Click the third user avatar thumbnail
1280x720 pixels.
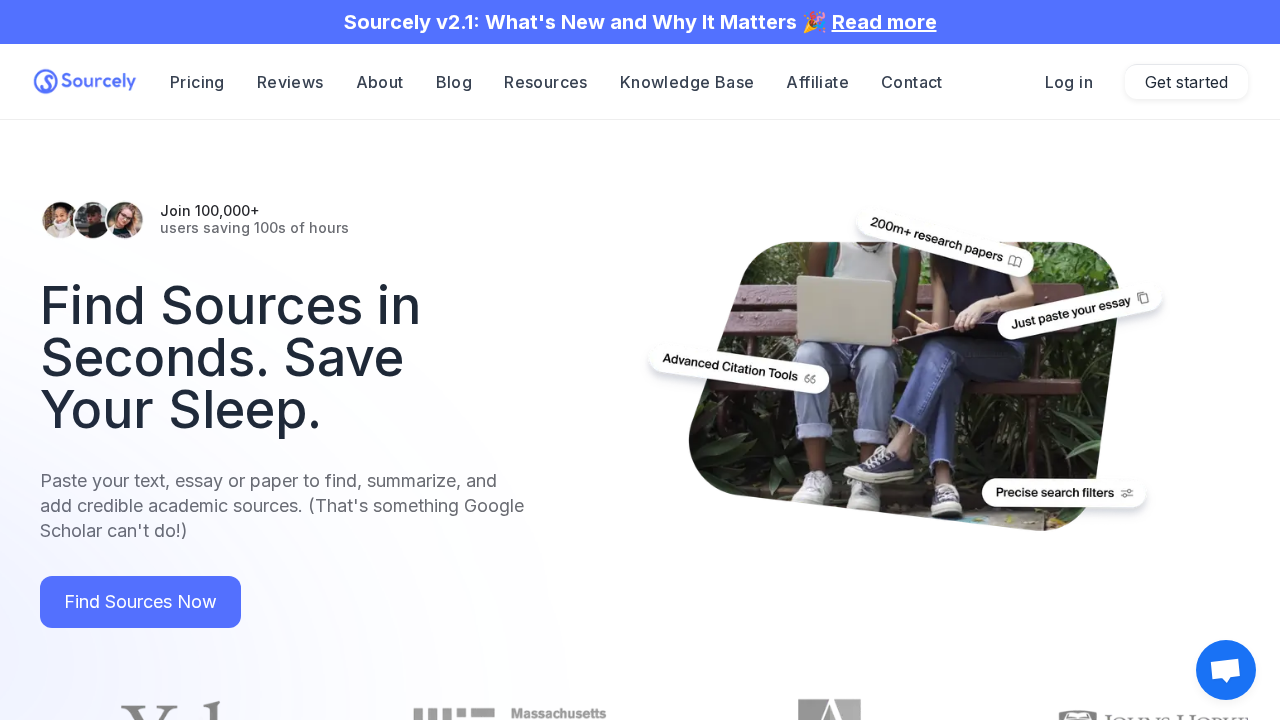click(x=125, y=220)
